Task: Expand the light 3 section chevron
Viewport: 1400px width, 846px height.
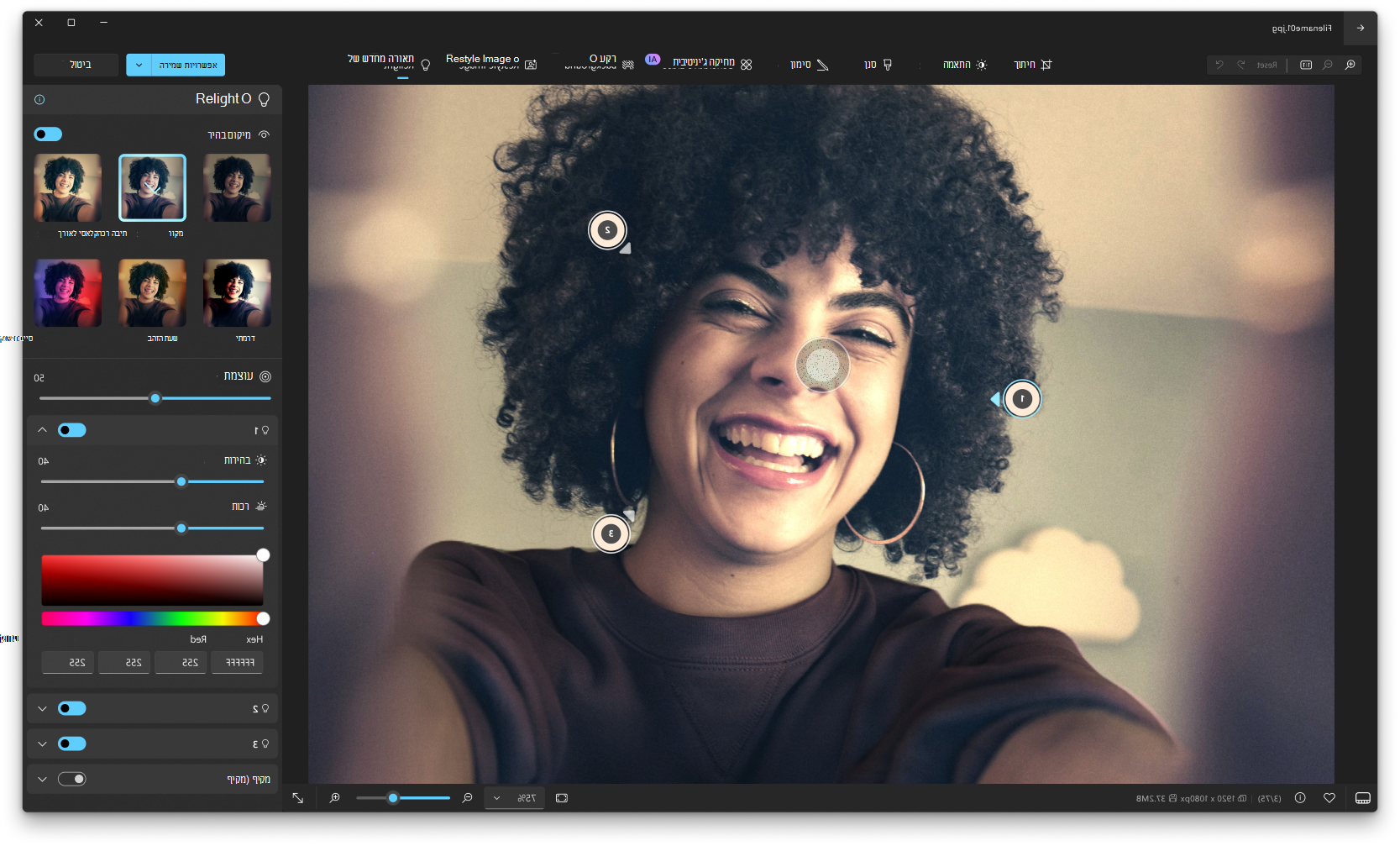Action: click(x=42, y=744)
